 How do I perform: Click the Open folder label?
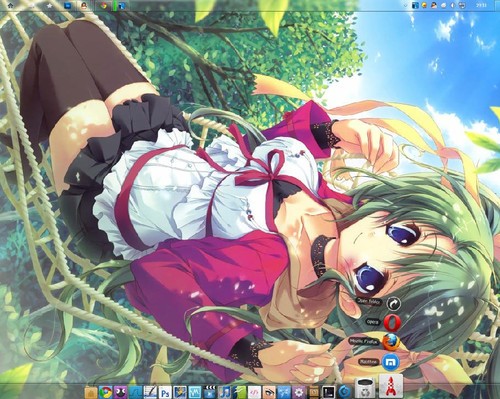pyautogui.click(x=369, y=301)
